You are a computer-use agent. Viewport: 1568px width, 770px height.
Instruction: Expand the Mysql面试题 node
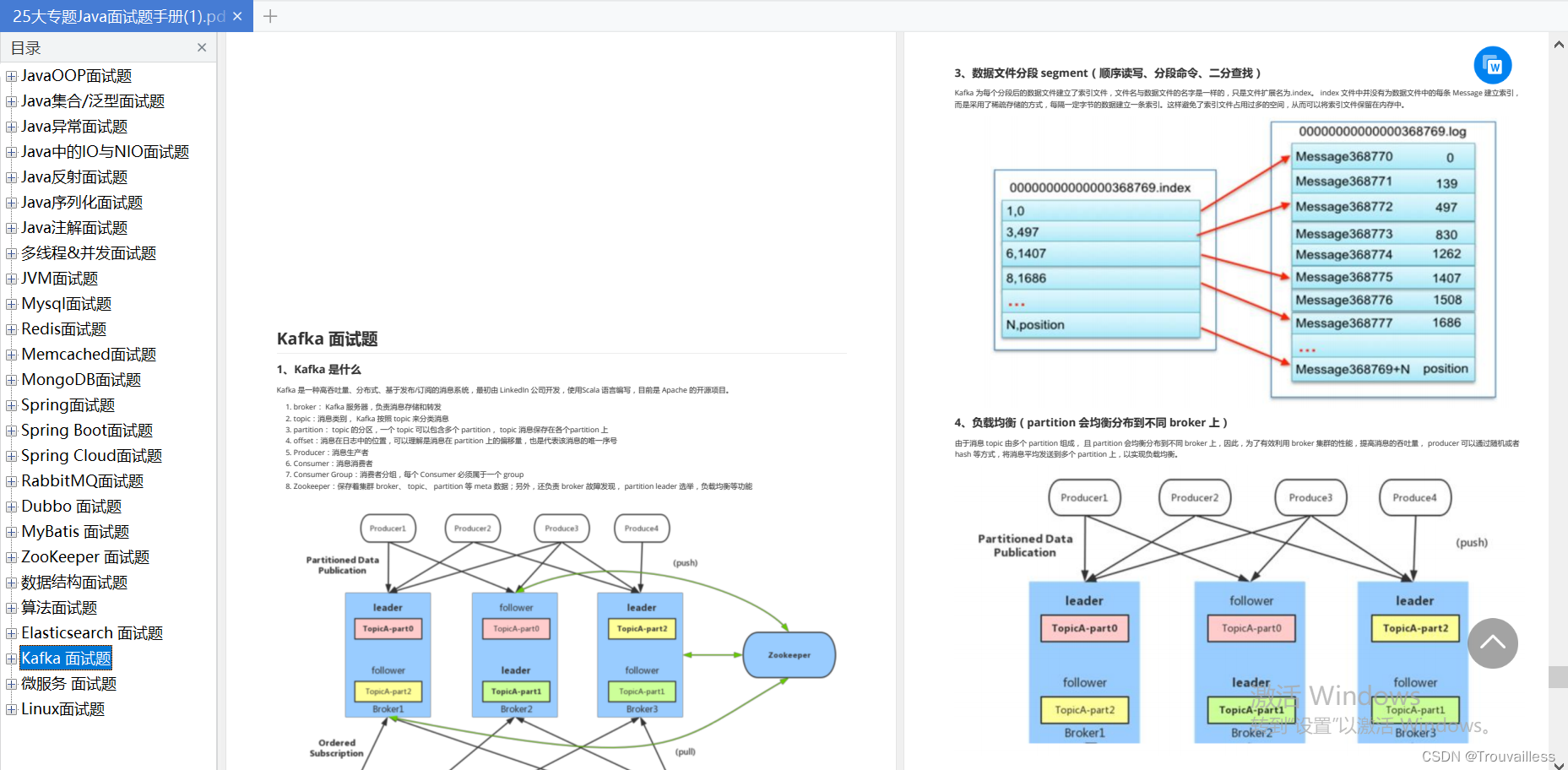pos(12,304)
